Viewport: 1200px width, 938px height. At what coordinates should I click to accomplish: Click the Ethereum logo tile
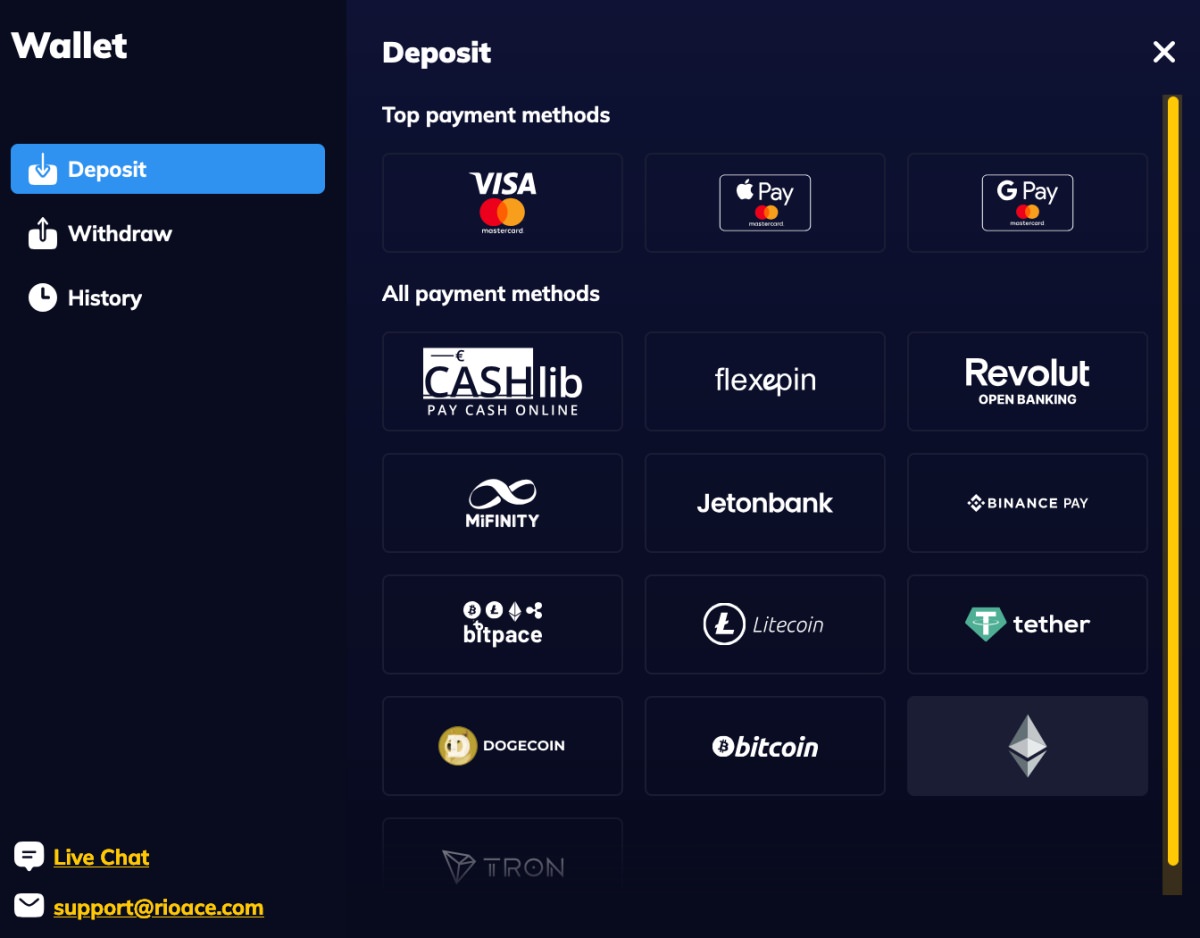point(1027,746)
